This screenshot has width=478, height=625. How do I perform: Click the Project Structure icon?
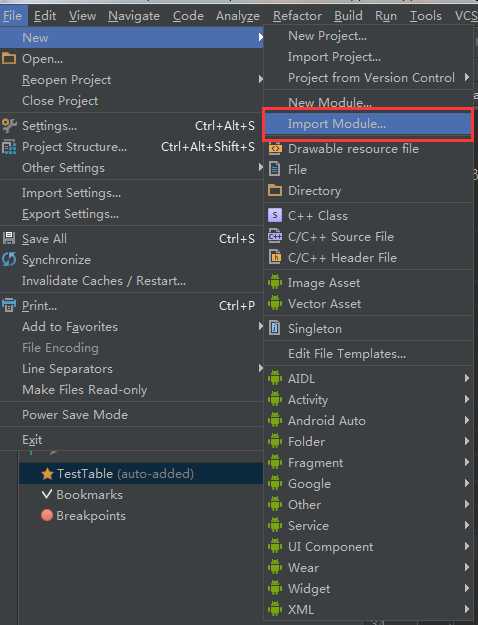click(x=9, y=147)
